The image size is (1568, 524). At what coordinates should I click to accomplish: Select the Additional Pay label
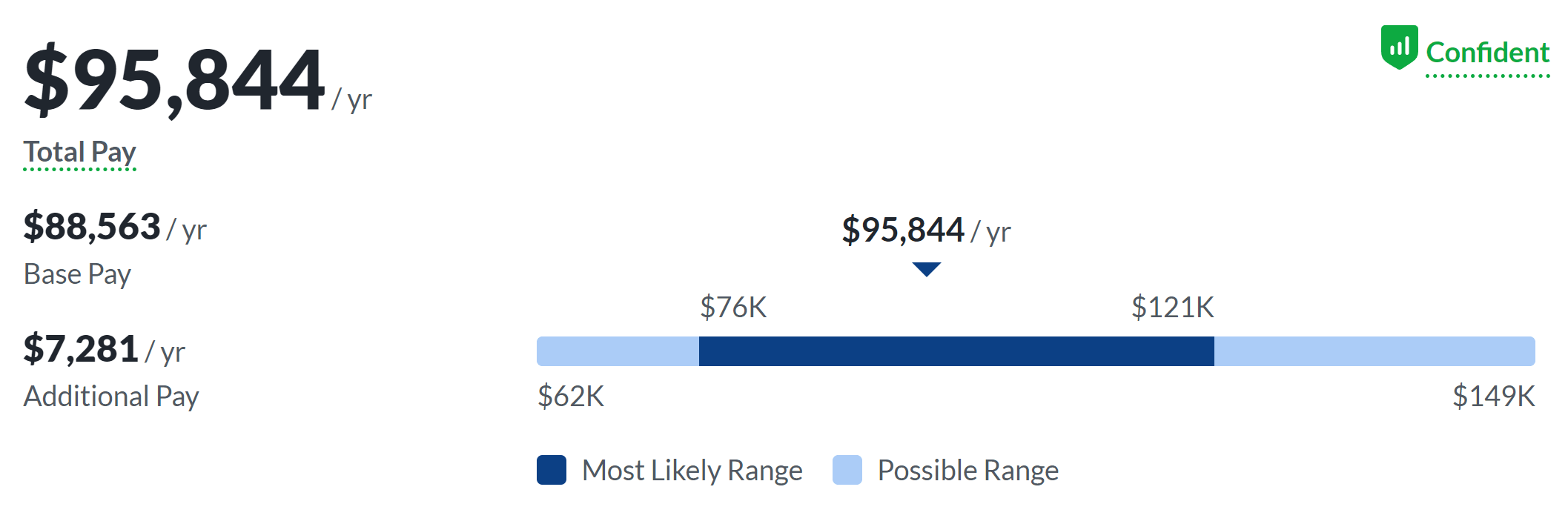[x=111, y=397]
